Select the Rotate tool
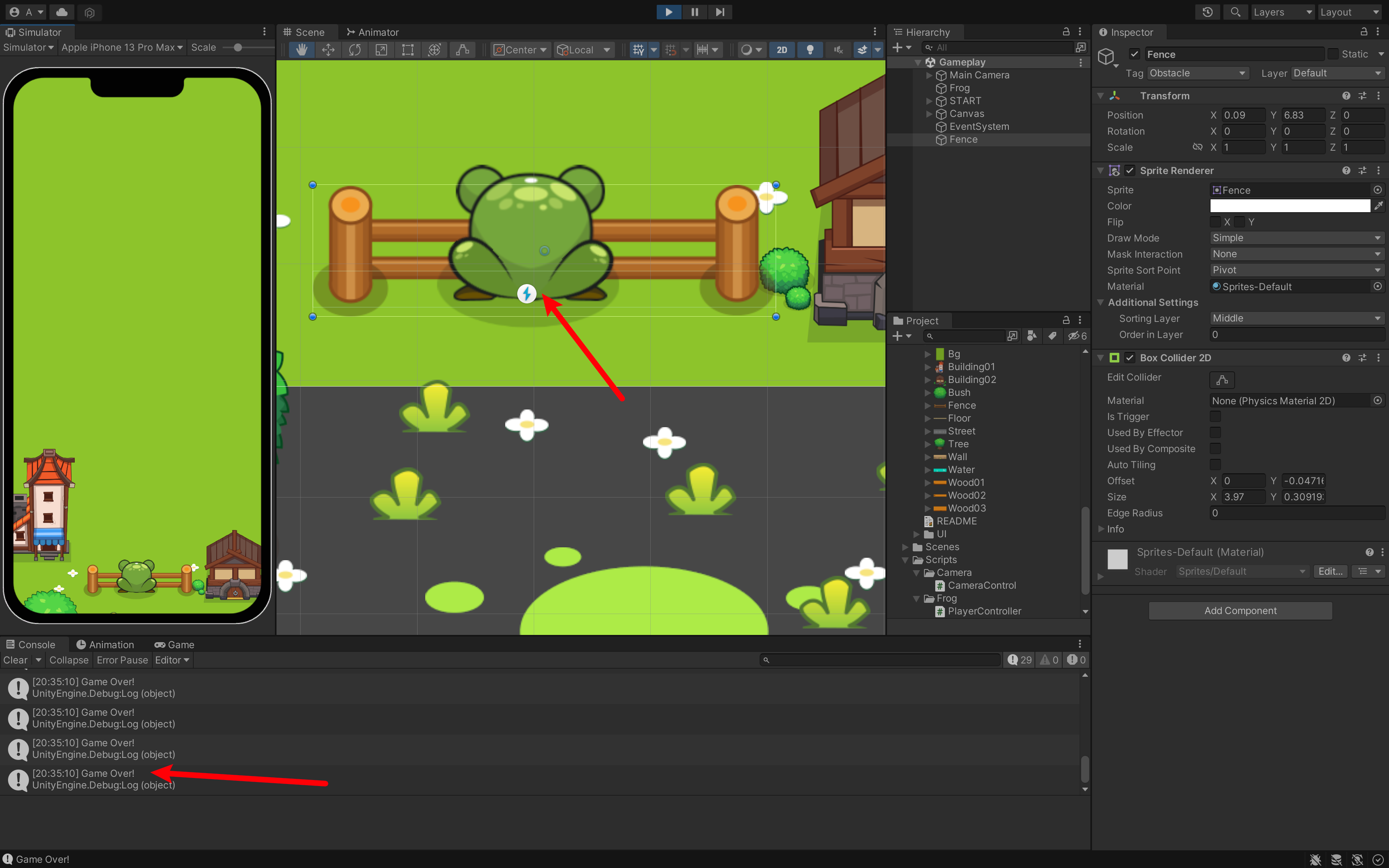The height and width of the screenshot is (868, 1389). point(355,50)
